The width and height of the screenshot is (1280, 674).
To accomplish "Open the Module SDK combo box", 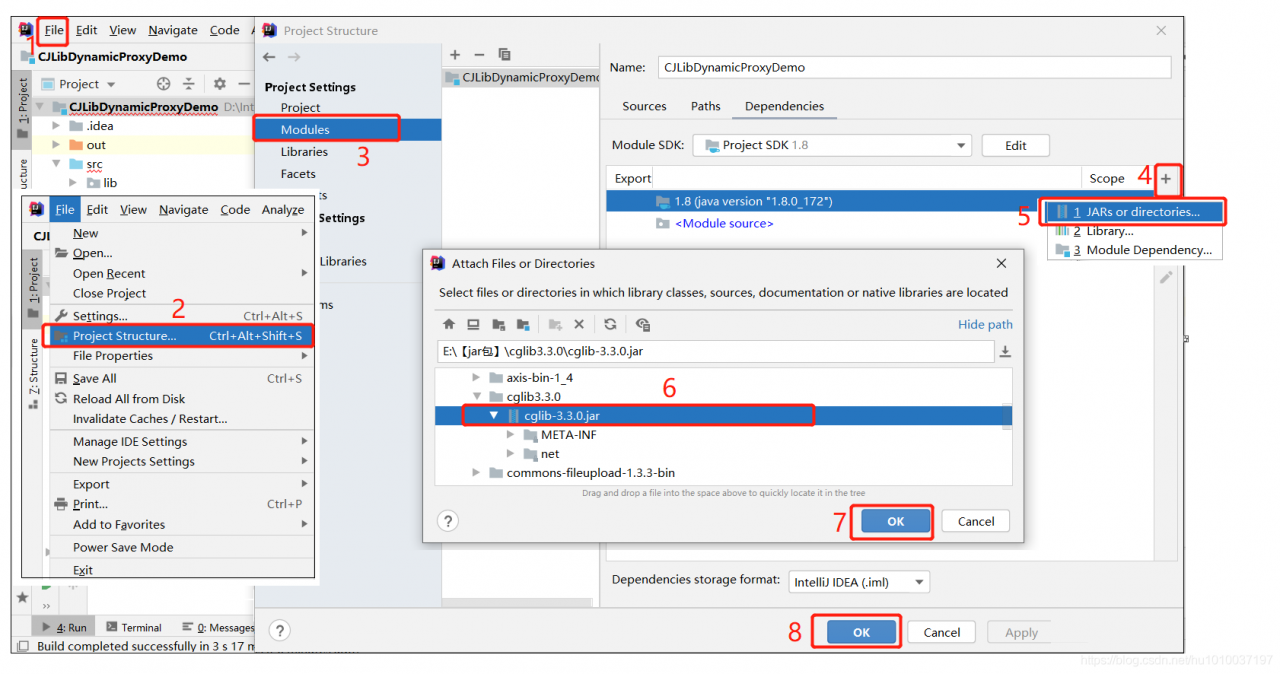I will [832, 145].
